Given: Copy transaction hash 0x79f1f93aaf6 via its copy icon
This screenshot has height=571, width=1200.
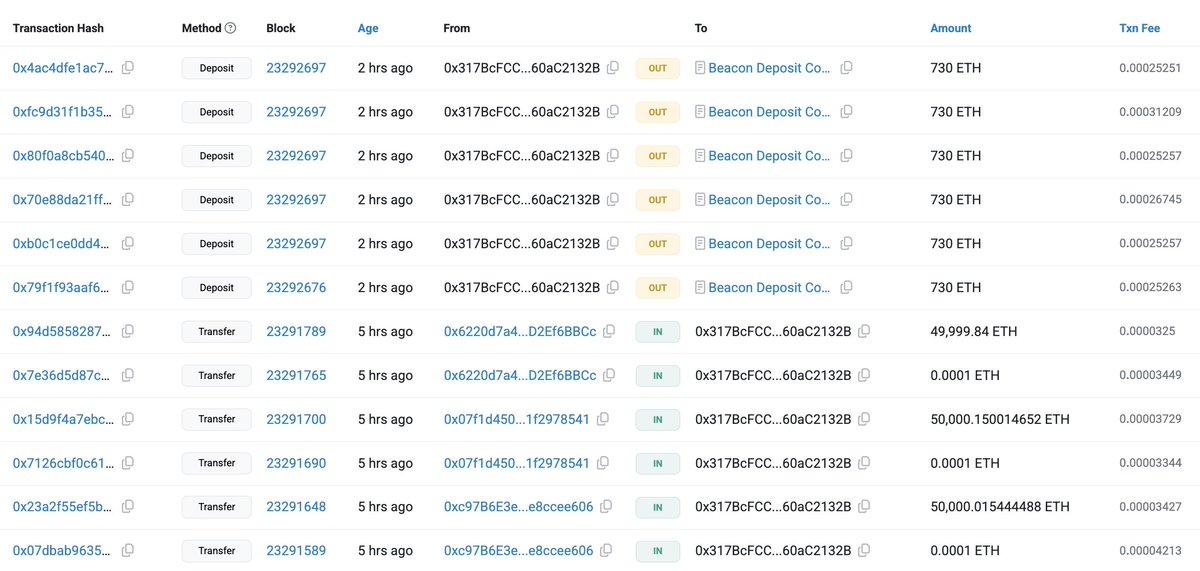Looking at the screenshot, I should [128, 287].
